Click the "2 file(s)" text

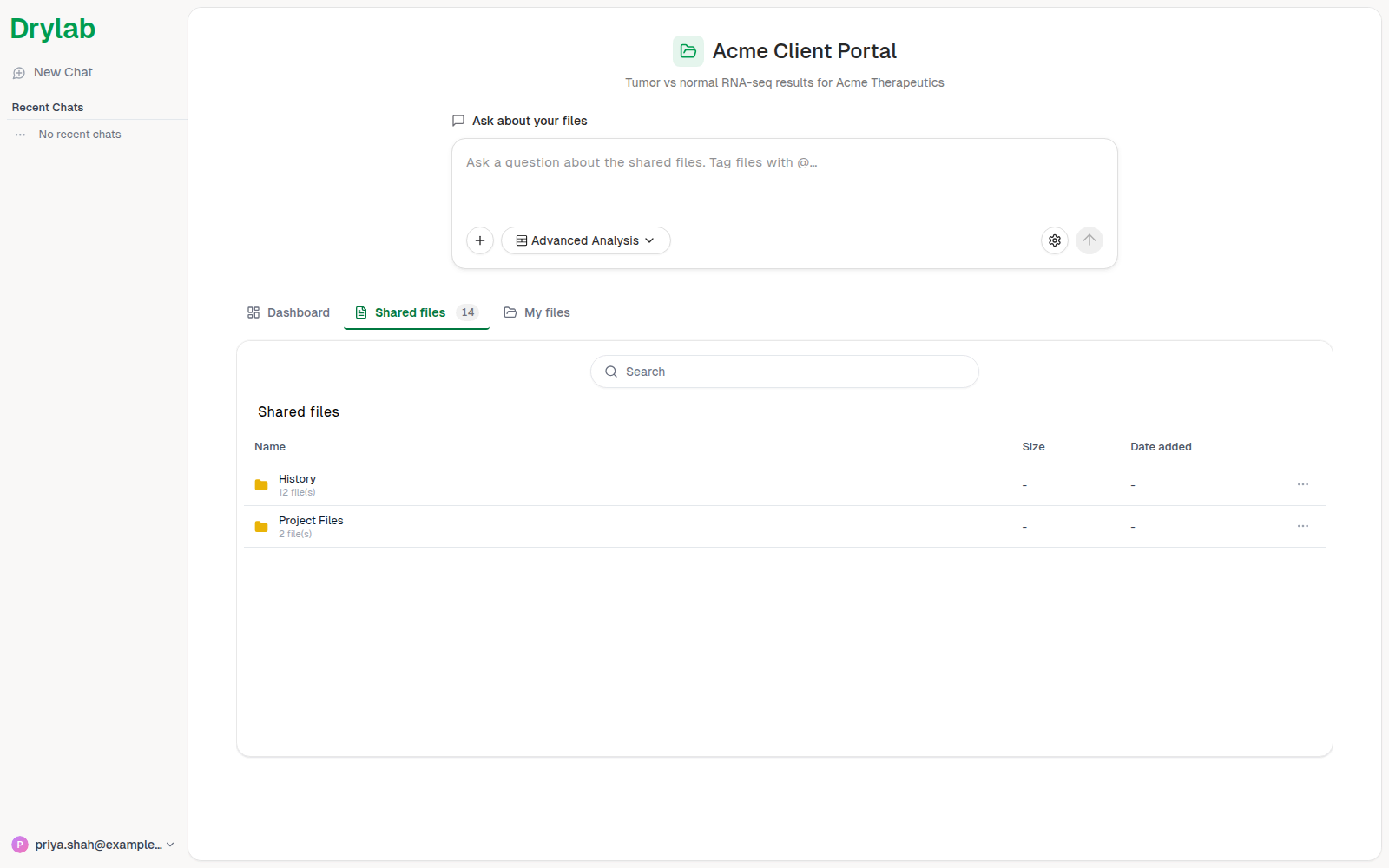(295, 534)
